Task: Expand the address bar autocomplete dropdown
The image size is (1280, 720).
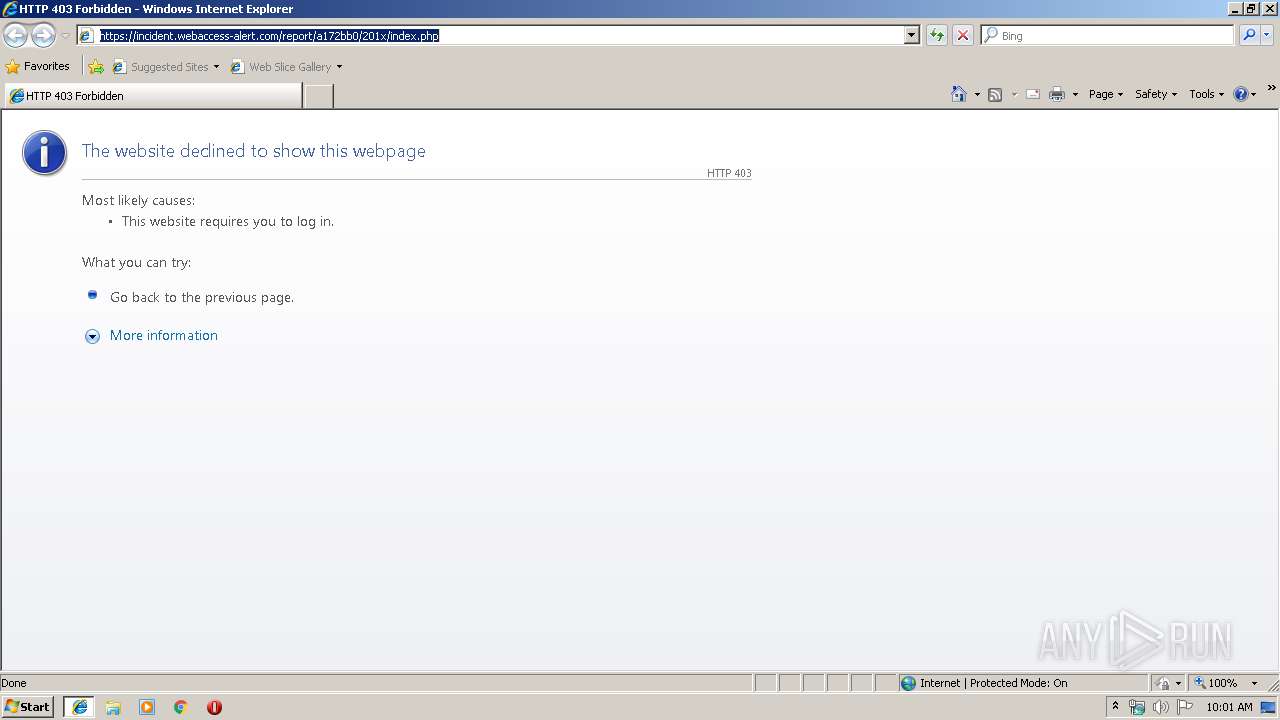Action: (x=911, y=36)
